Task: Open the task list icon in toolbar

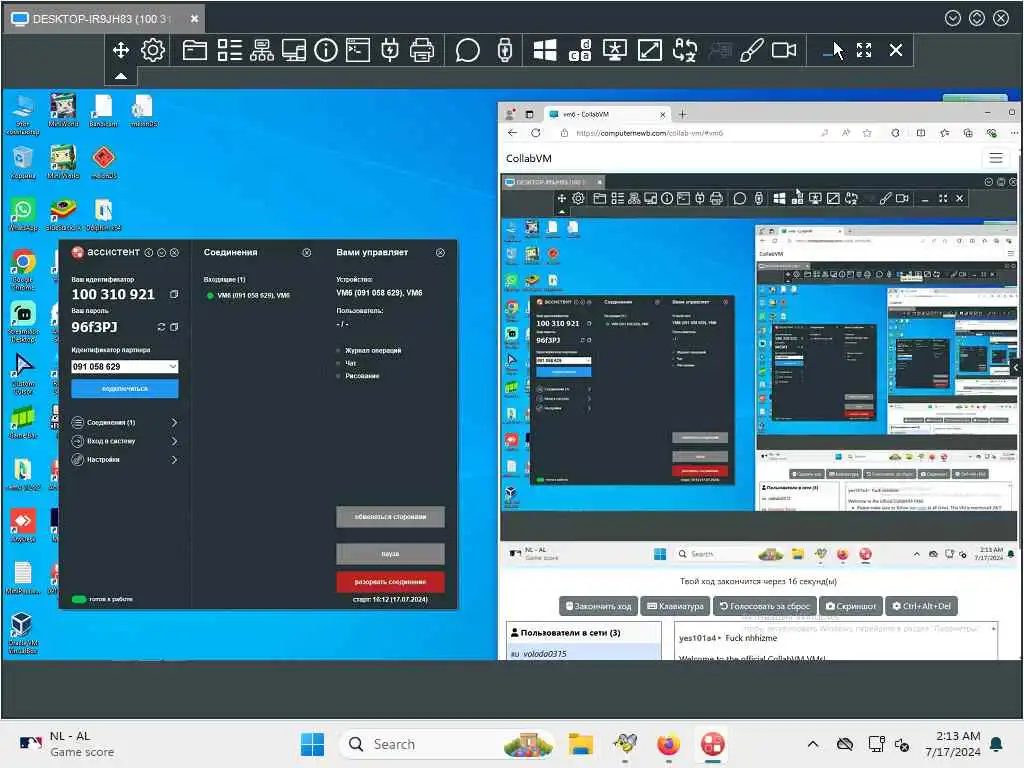Action: pos(229,50)
